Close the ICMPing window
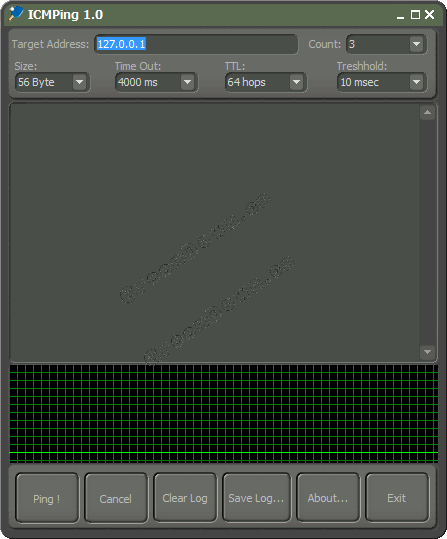 click(429, 14)
